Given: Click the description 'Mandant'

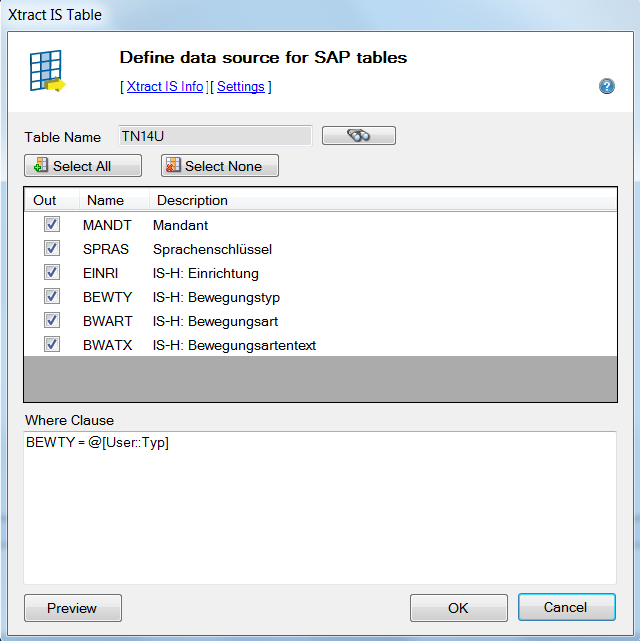Looking at the screenshot, I should click(180, 225).
